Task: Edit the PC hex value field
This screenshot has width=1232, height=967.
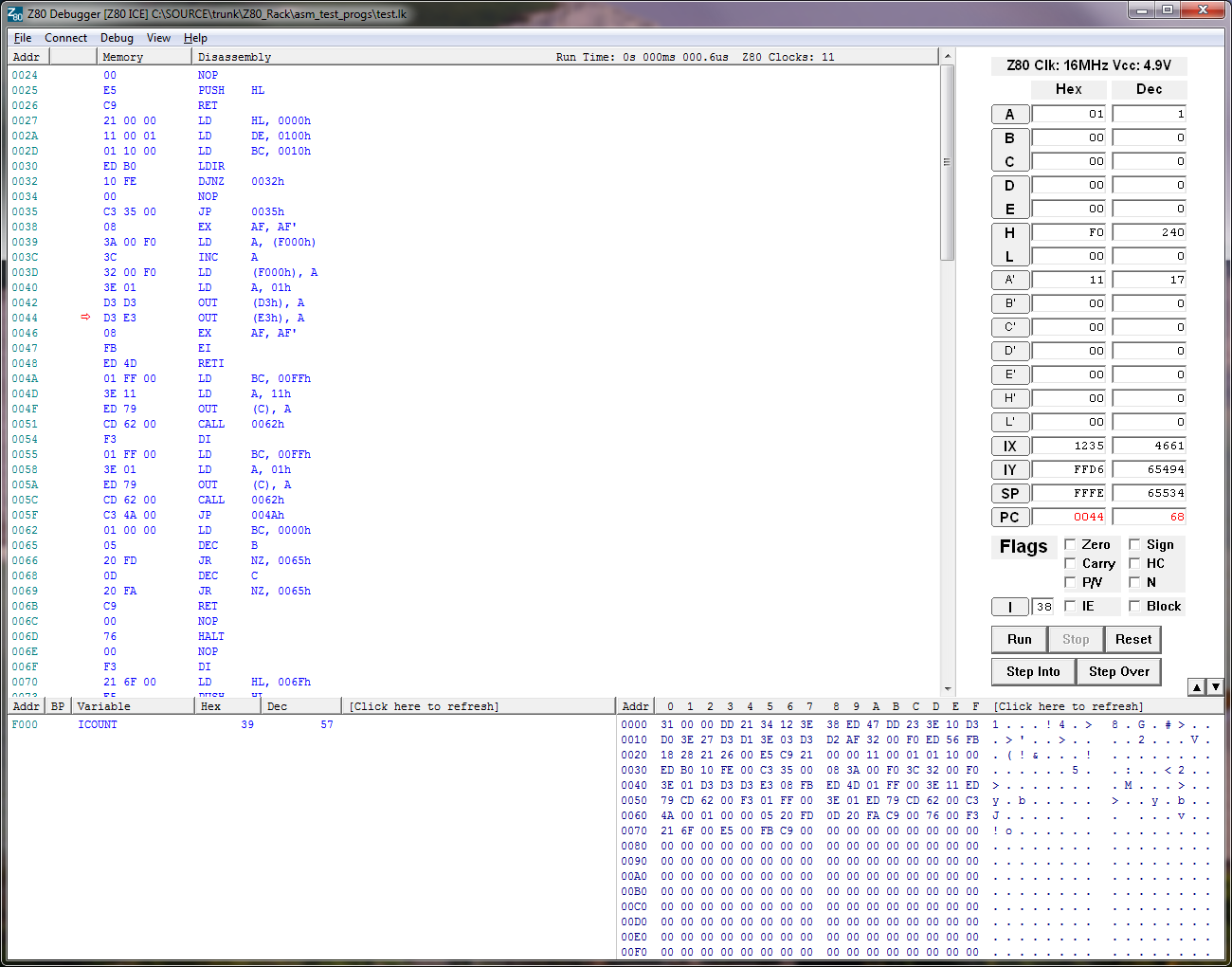Action: pyautogui.click(x=1069, y=517)
